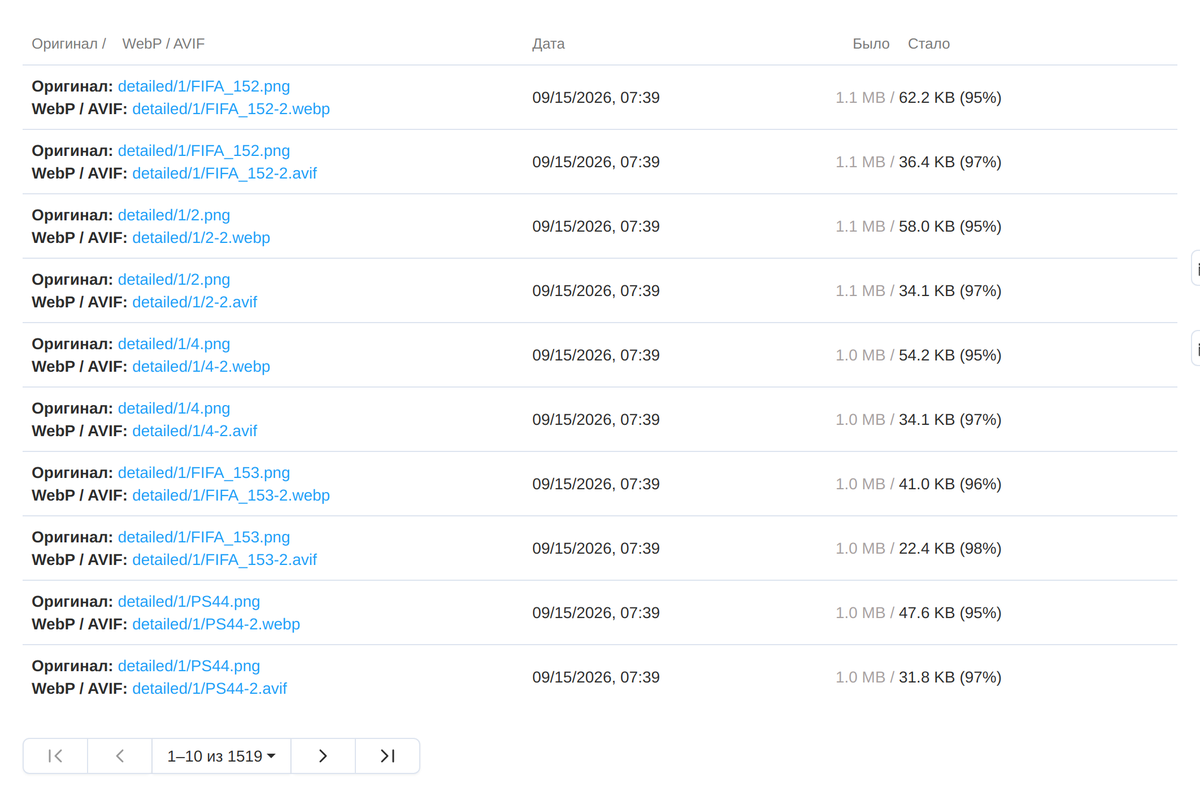Click the "Было" column header
This screenshot has height=800, width=1200.
[x=871, y=44]
